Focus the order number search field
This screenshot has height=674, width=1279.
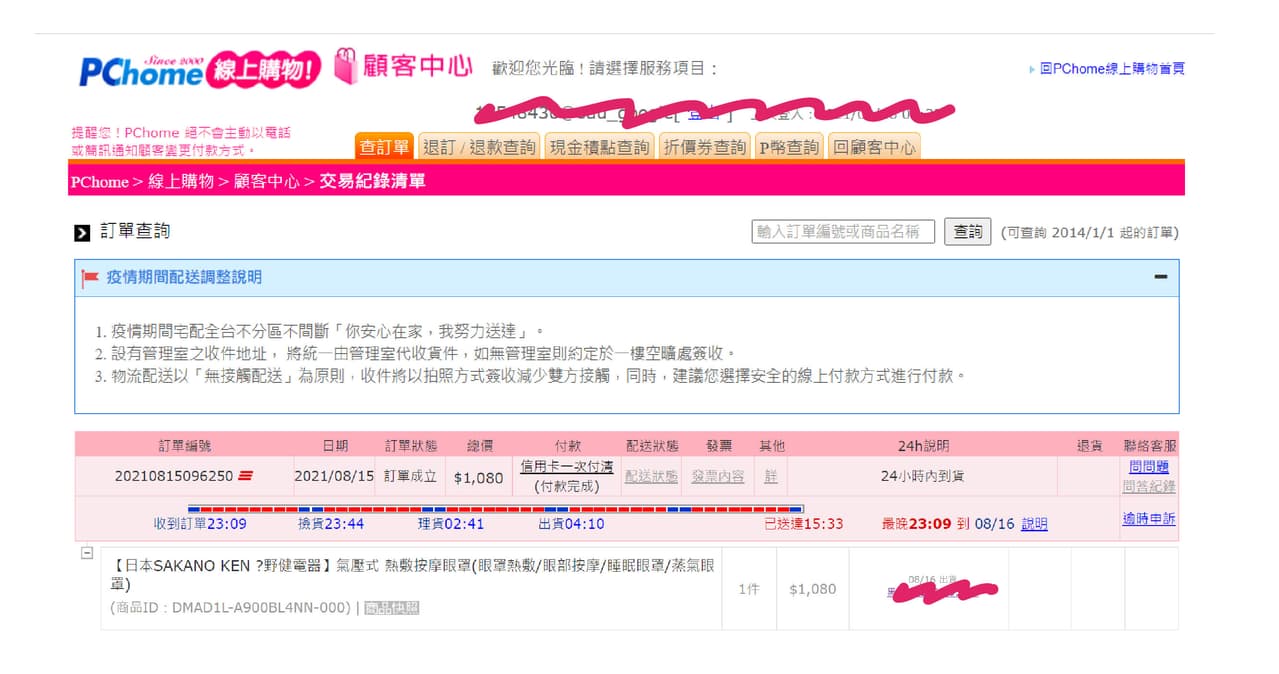point(843,232)
